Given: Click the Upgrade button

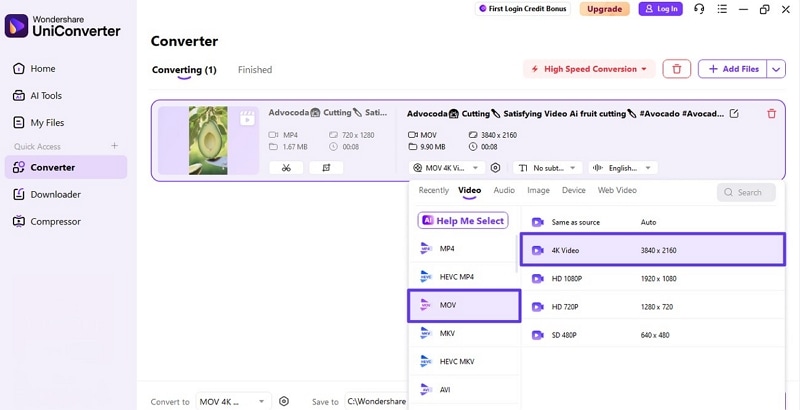Looking at the screenshot, I should point(605,9).
